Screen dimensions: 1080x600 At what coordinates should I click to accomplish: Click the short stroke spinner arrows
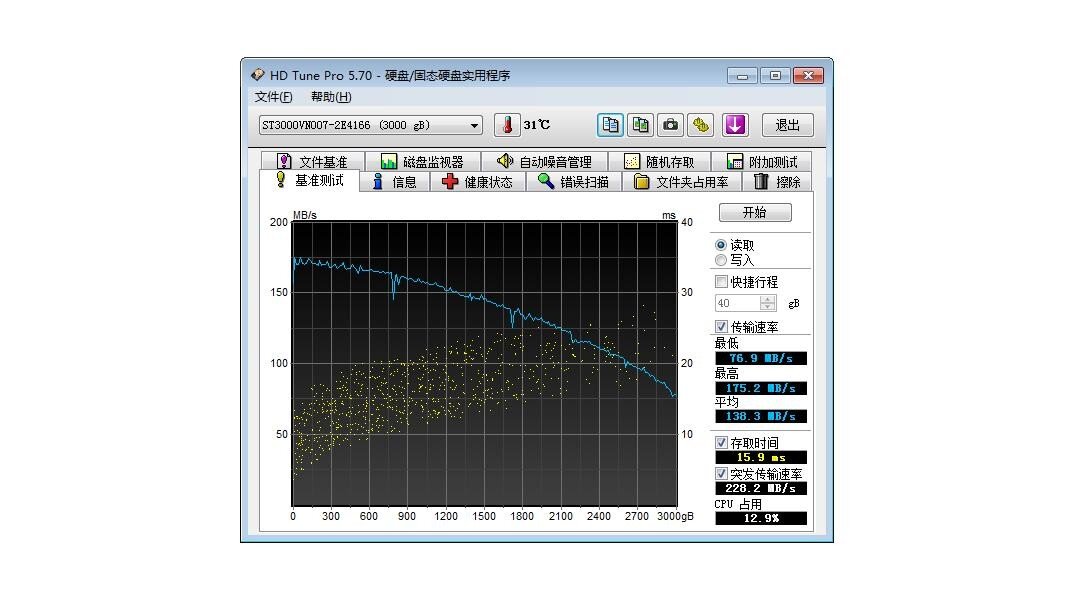pyautogui.click(x=768, y=303)
